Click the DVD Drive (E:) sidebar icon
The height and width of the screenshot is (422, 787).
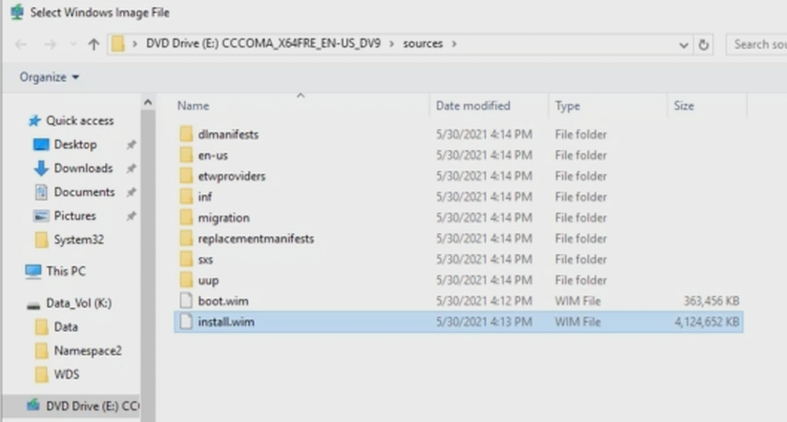click(x=33, y=406)
